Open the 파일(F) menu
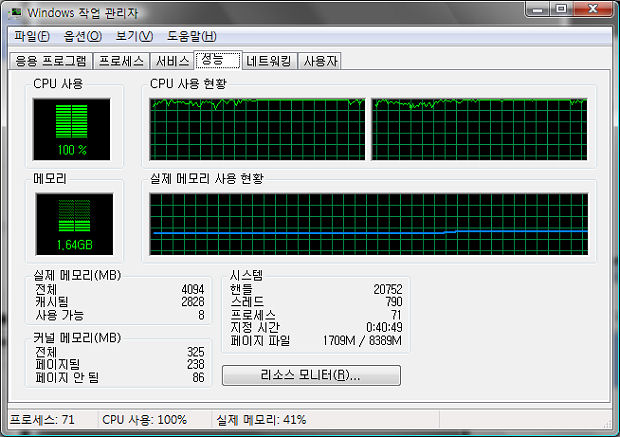The image size is (620, 437). [x=32, y=36]
